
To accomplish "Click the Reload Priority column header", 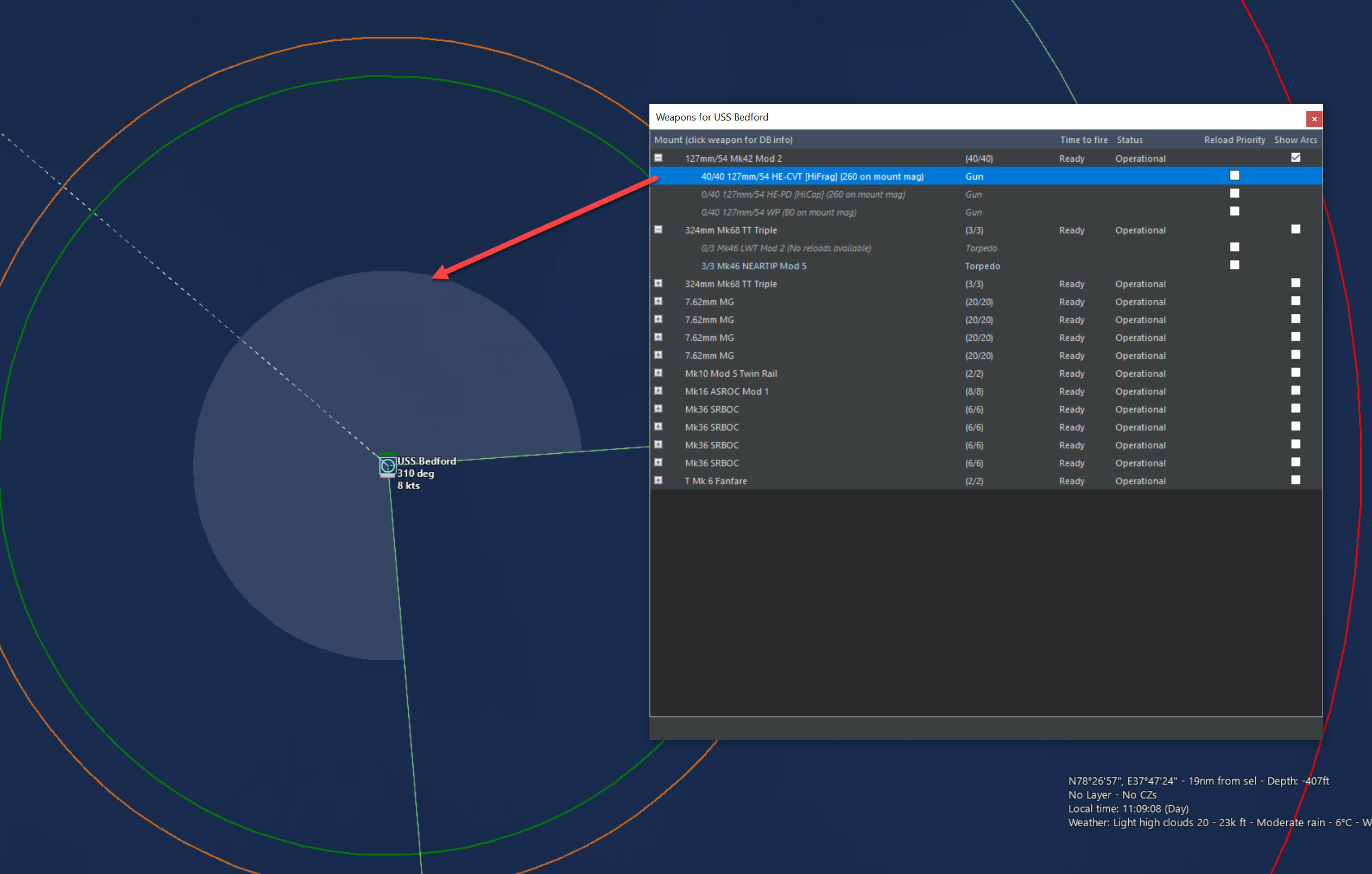I will [1234, 140].
